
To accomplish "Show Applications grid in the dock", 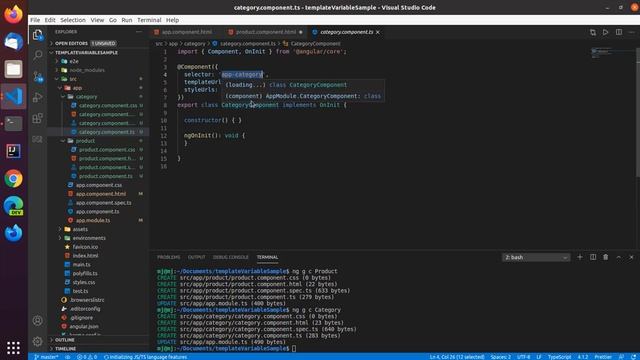I will (x=13, y=348).
